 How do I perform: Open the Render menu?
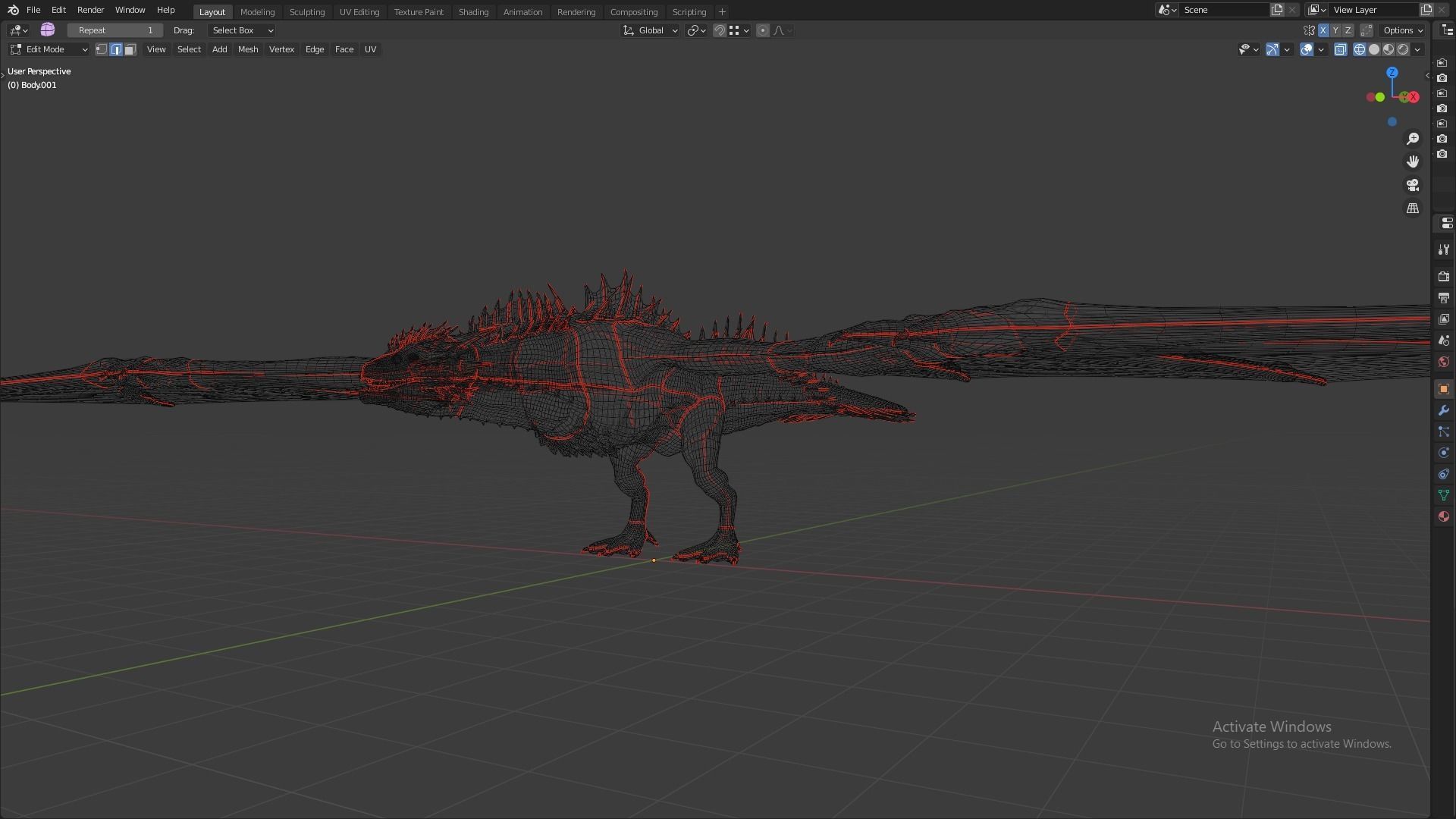point(90,10)
